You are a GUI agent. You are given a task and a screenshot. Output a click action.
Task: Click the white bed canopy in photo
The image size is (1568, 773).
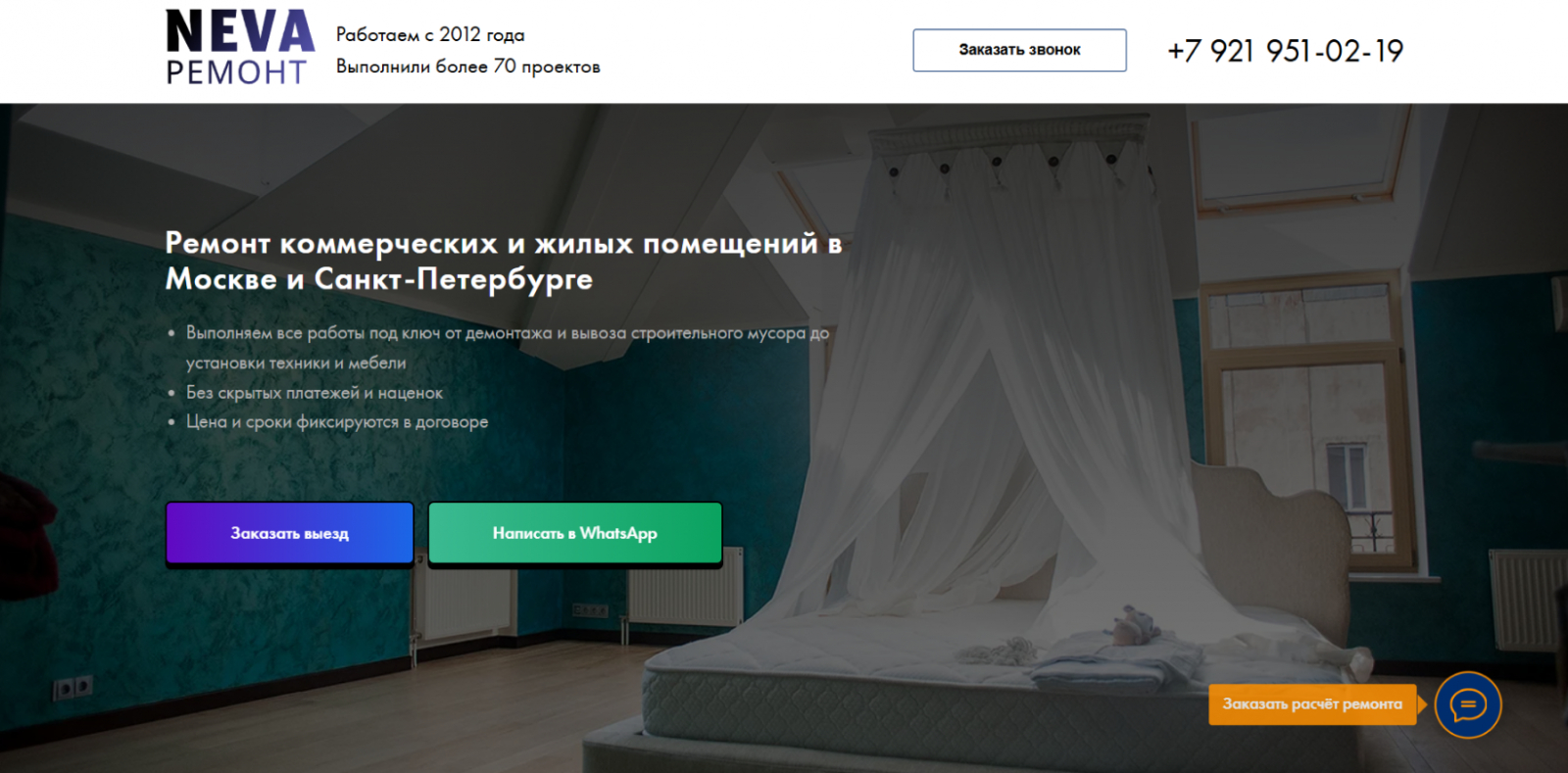coord(1009,372)
